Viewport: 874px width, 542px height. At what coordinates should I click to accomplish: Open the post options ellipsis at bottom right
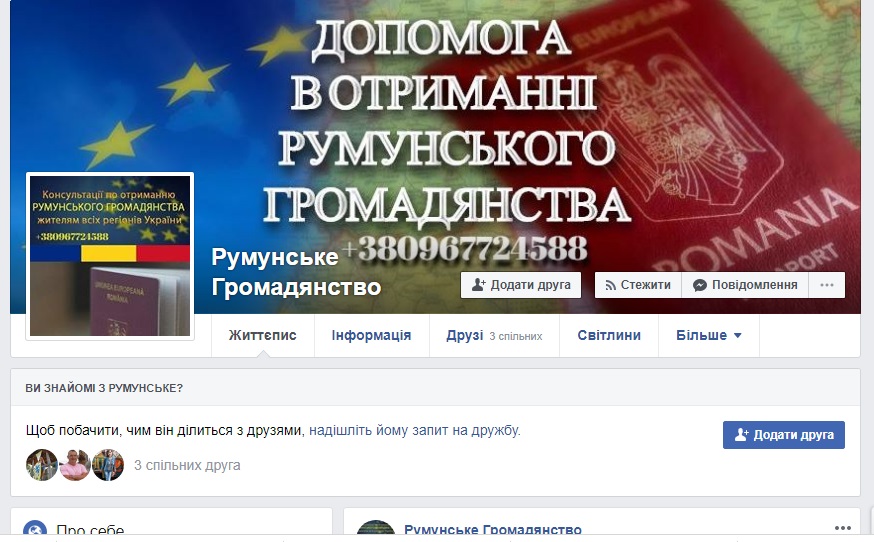pos(842,528)
